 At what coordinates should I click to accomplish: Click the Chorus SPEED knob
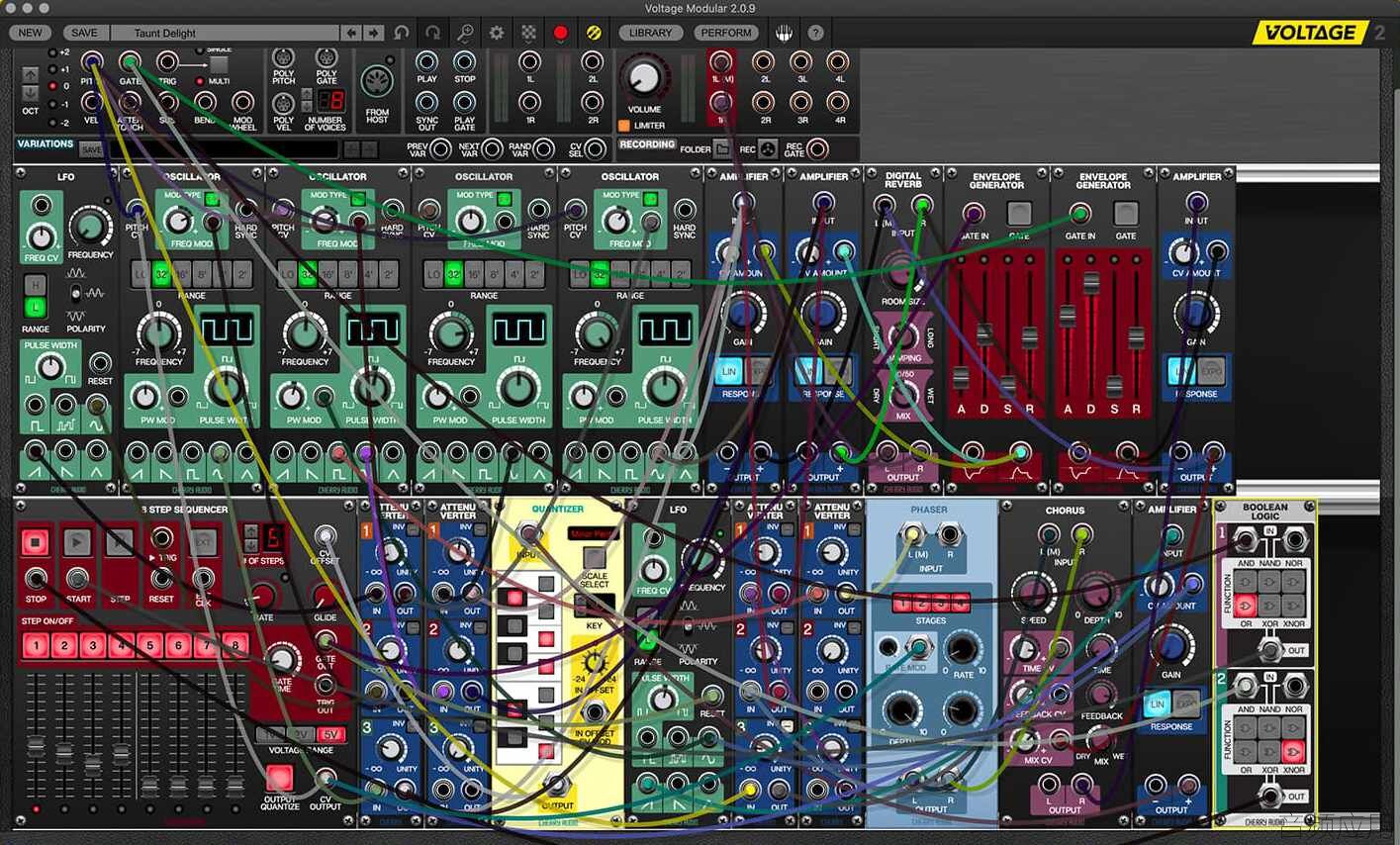pyautogui.click(x=1033, y=594)
